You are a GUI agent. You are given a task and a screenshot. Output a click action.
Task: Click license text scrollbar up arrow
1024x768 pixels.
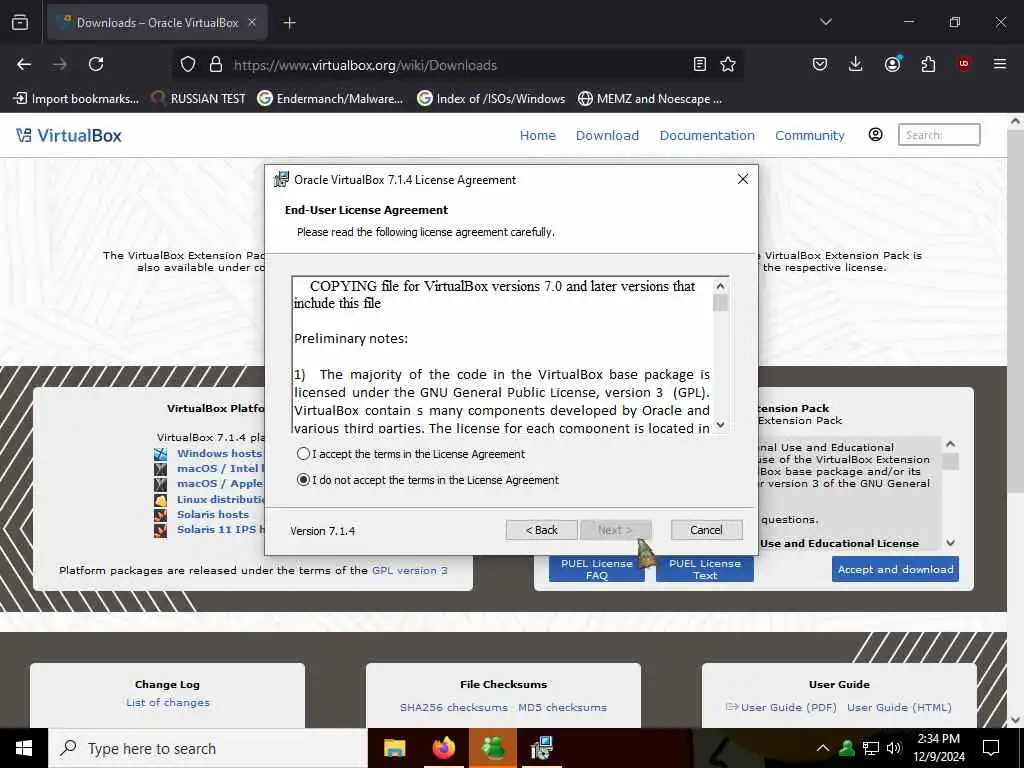pos(720,286)
